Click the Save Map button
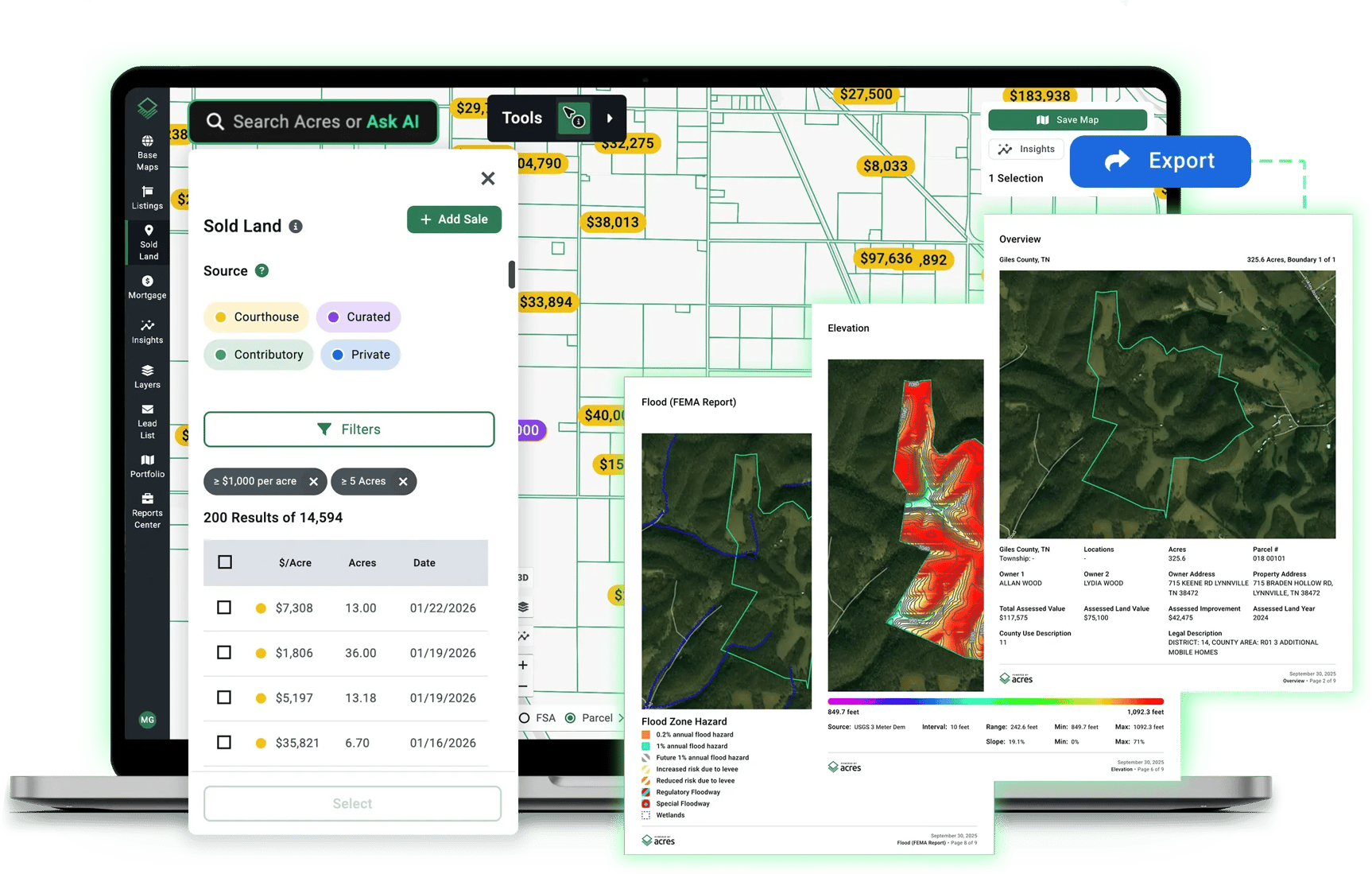 (x=1068, y=120)
